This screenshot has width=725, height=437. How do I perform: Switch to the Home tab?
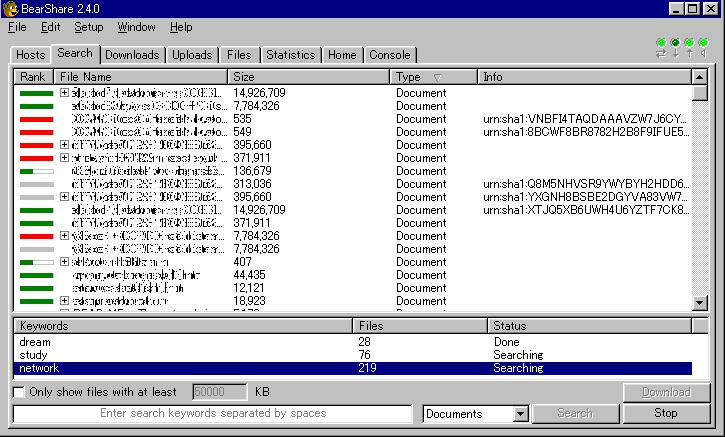342,55
